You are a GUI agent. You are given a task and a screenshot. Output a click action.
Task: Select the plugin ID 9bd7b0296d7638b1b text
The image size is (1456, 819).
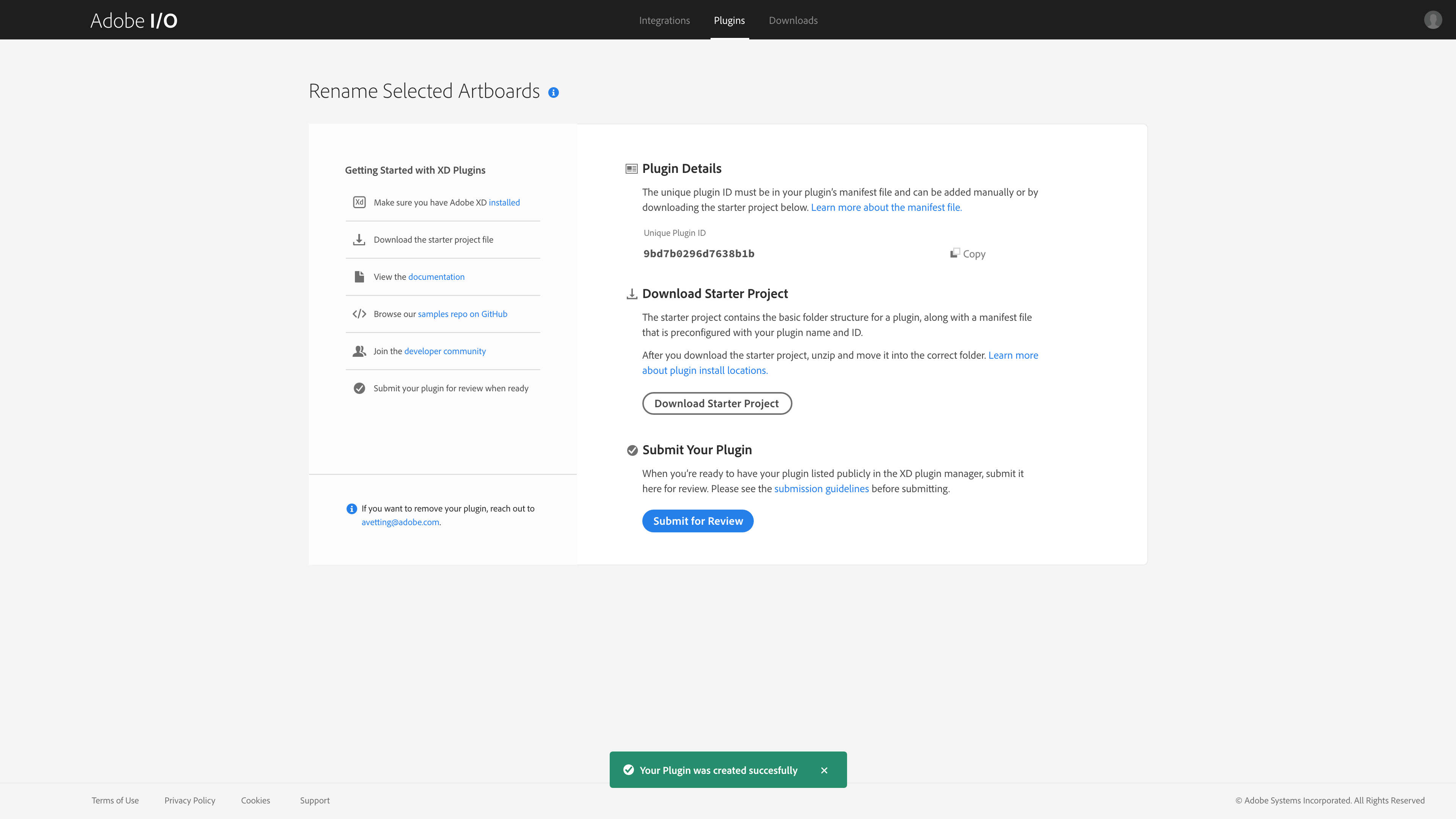click(x=698, y=254)
